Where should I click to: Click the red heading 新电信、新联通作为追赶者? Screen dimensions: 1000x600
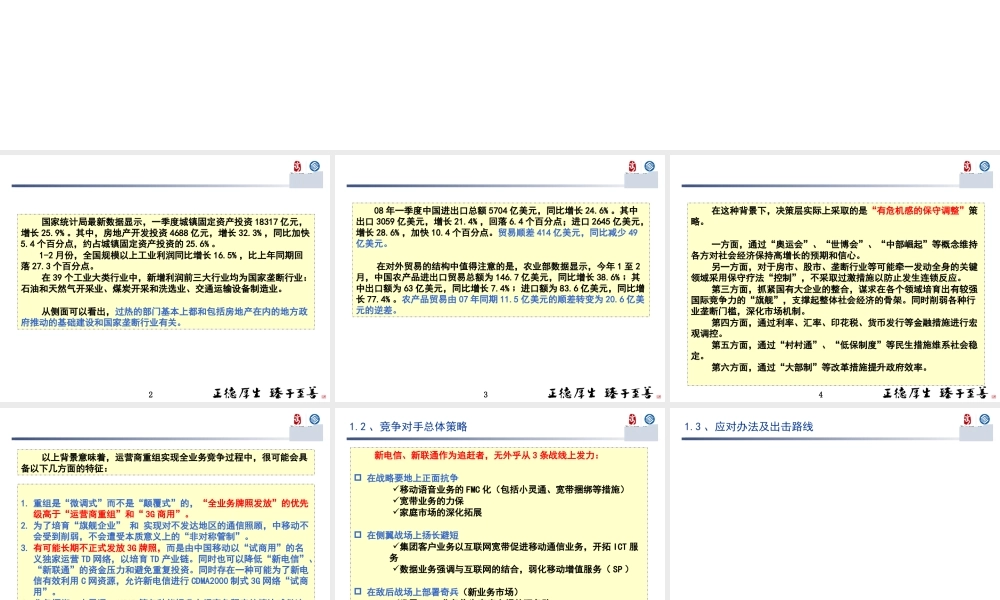coord(486,455)
